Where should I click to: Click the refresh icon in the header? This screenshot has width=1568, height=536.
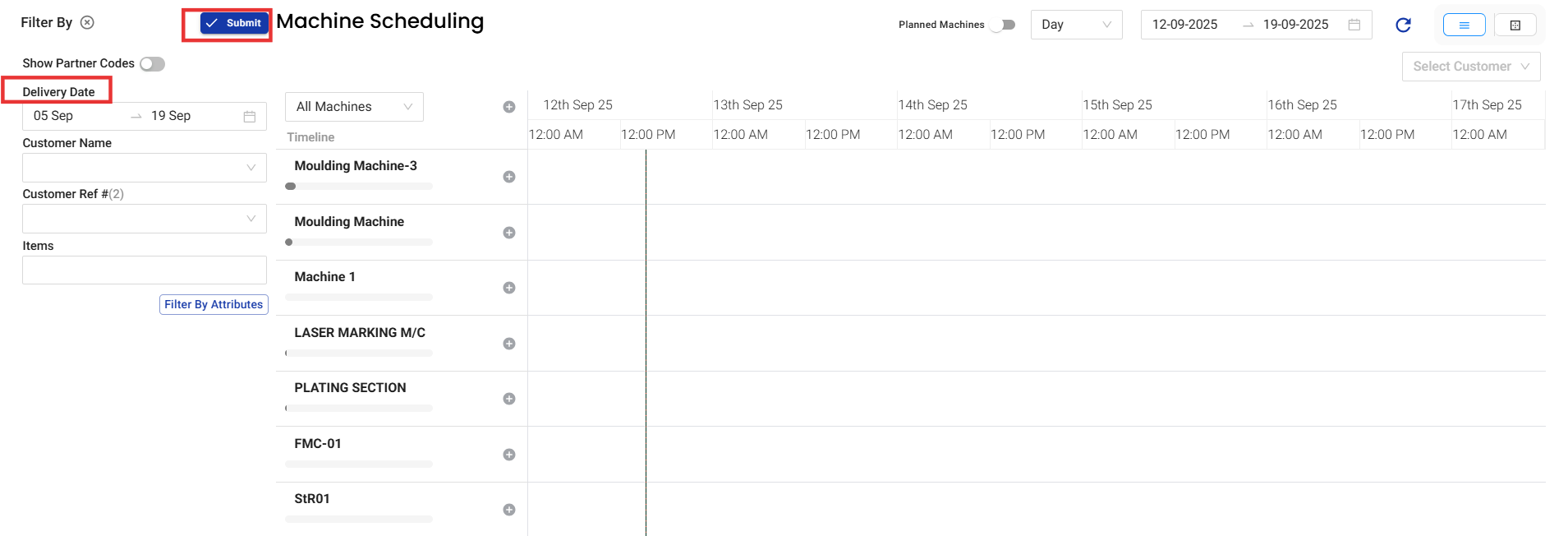1403,25
